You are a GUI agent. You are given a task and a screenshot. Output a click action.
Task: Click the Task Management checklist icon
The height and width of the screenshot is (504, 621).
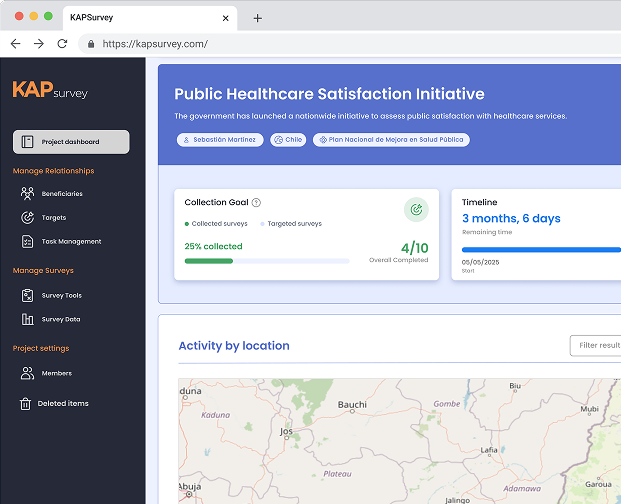click(27, 241)
